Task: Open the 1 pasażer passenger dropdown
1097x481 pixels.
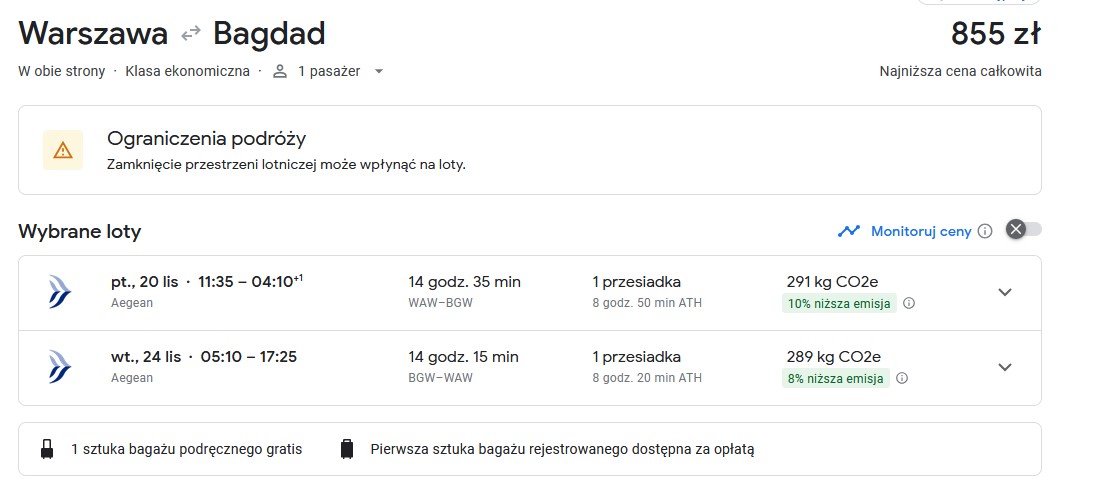Action: [x=329, y=71]
